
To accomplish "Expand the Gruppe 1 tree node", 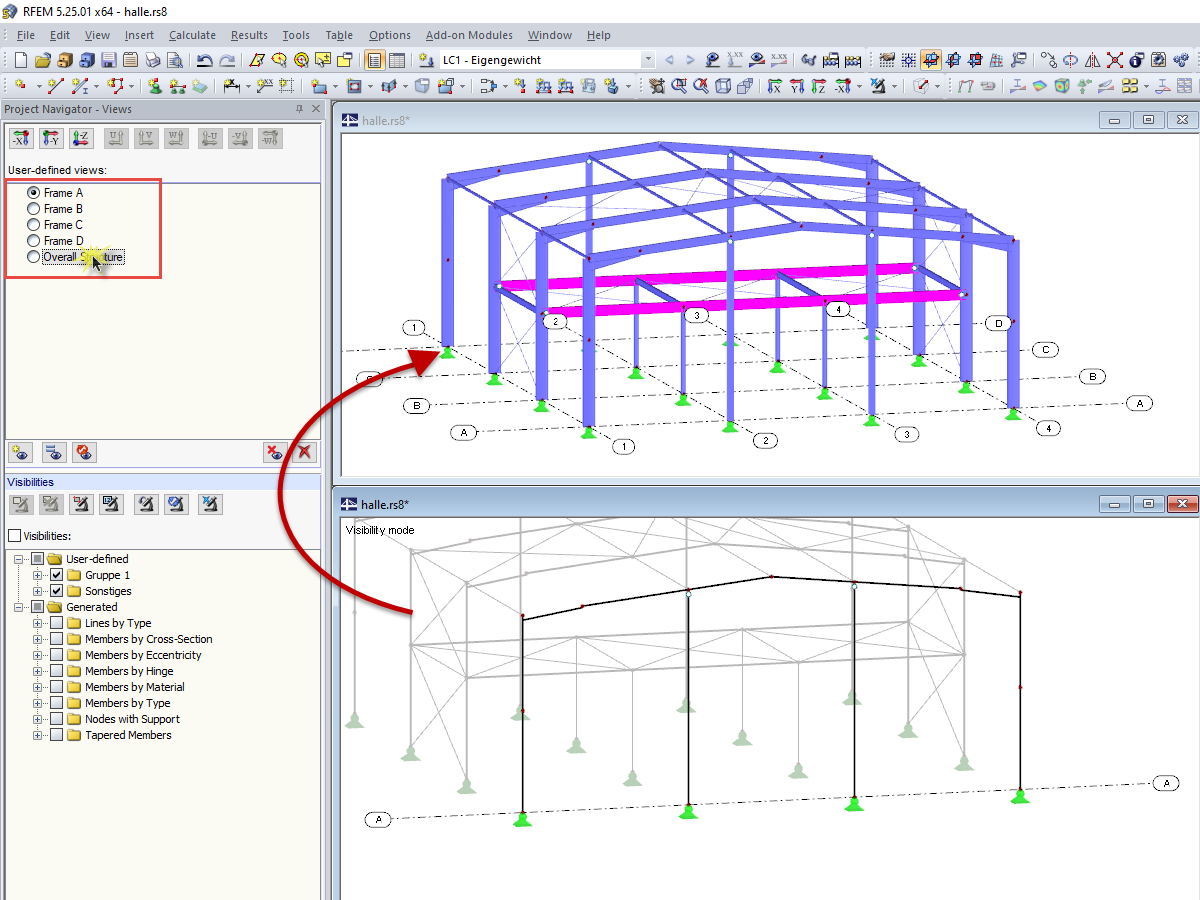I will coord(38,575).
